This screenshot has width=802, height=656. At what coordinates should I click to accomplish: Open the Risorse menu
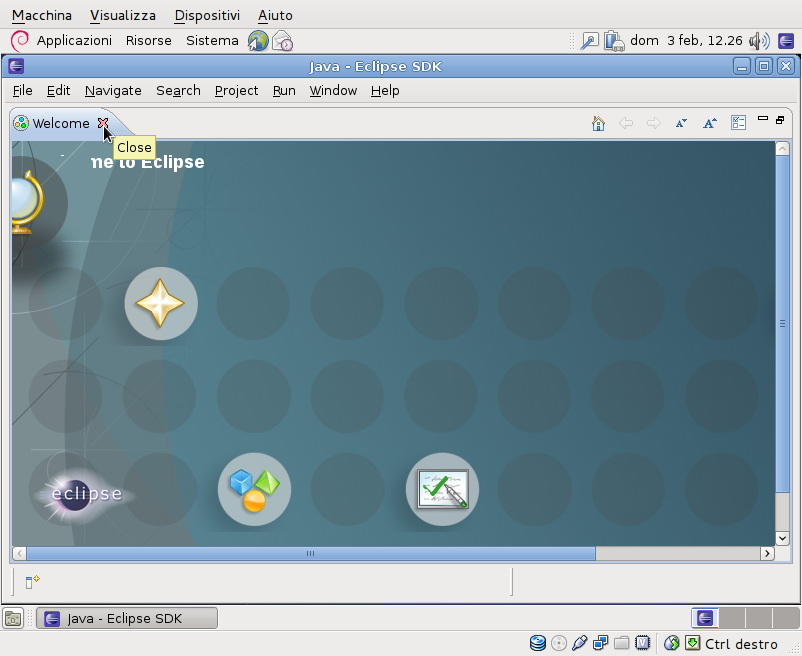pos(149,40)
